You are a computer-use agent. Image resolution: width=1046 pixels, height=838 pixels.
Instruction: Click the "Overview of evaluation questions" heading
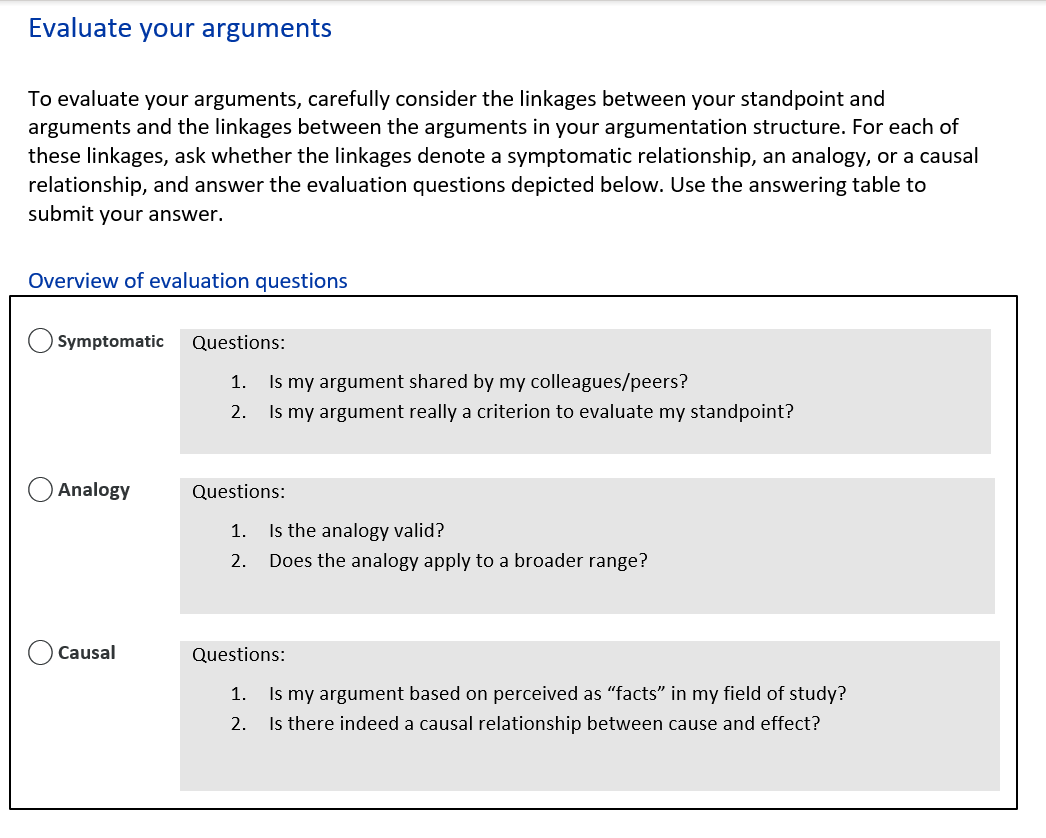click(188, 281)
